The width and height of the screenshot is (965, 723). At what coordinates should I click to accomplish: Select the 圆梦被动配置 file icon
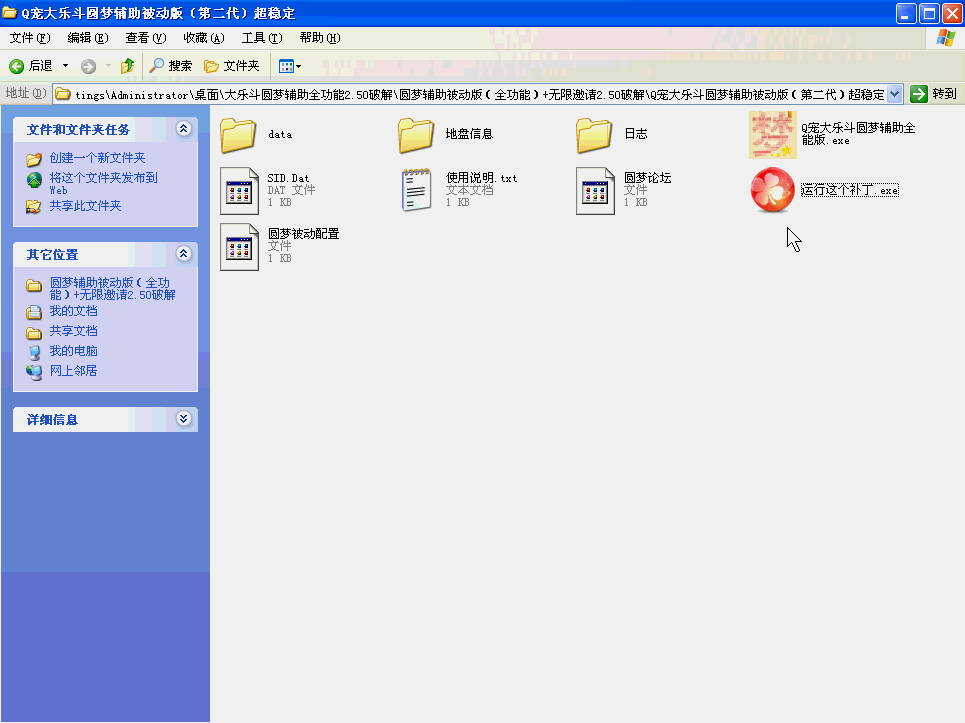click(239, 247)
